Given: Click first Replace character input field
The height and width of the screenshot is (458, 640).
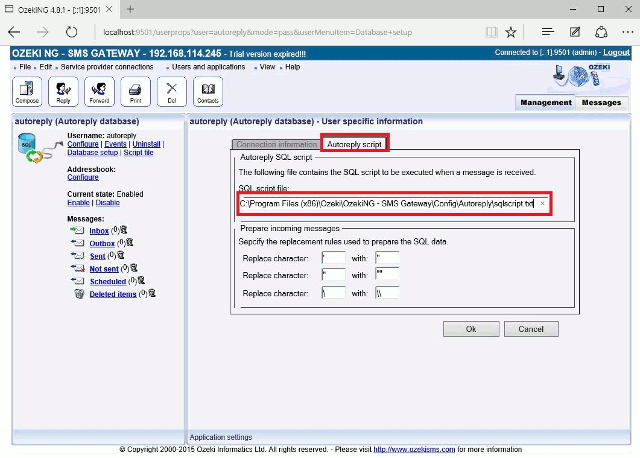Looking at the screenshot, I should pyautogui.click(x=333, y=258).
